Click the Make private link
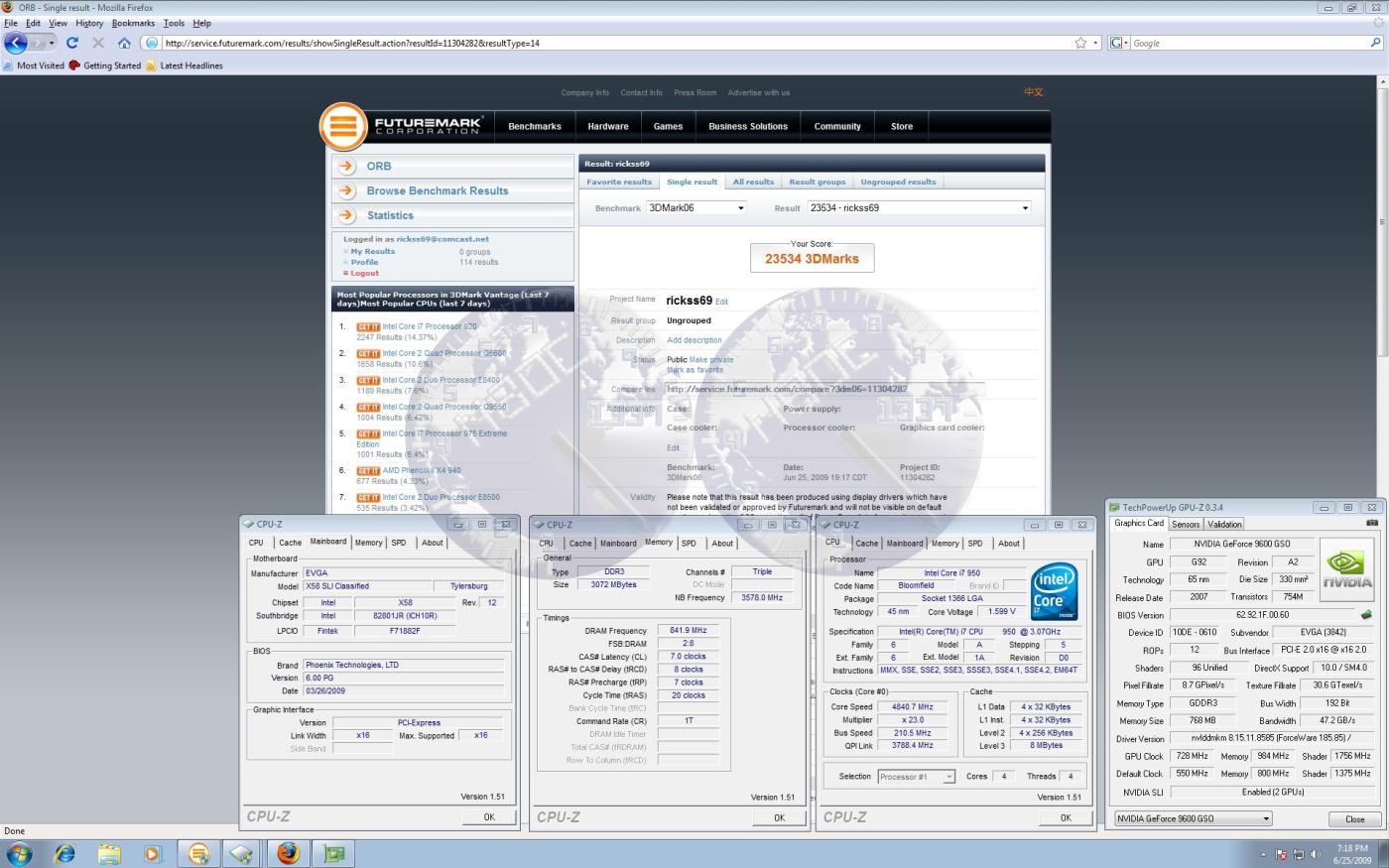This screenshot has width=1389, height=868. click(711, 360)
